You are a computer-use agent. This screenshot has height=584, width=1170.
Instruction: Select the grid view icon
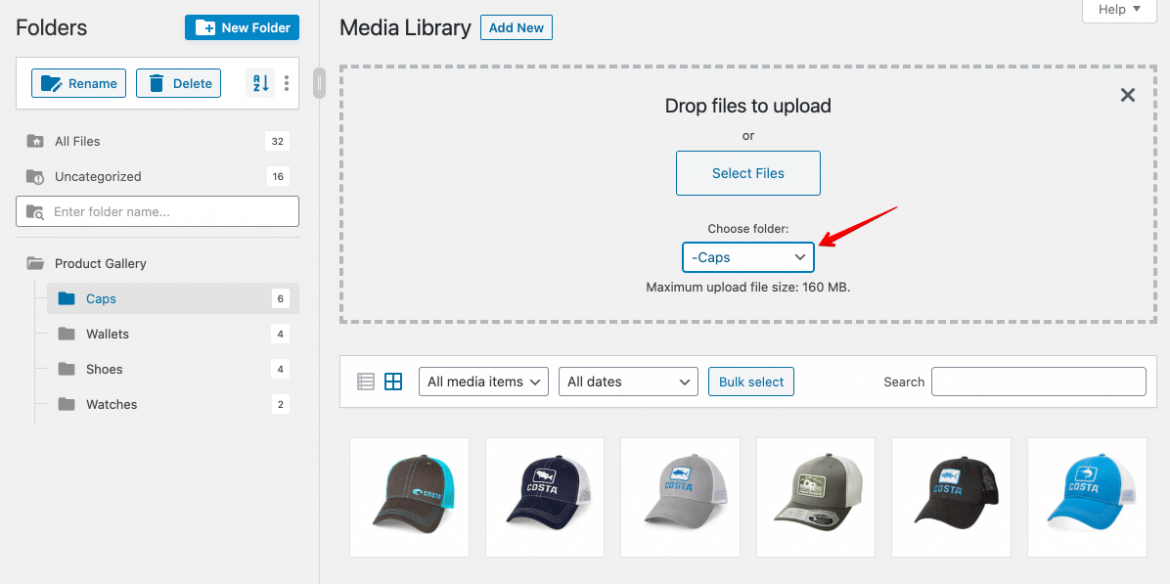point(393,381)
